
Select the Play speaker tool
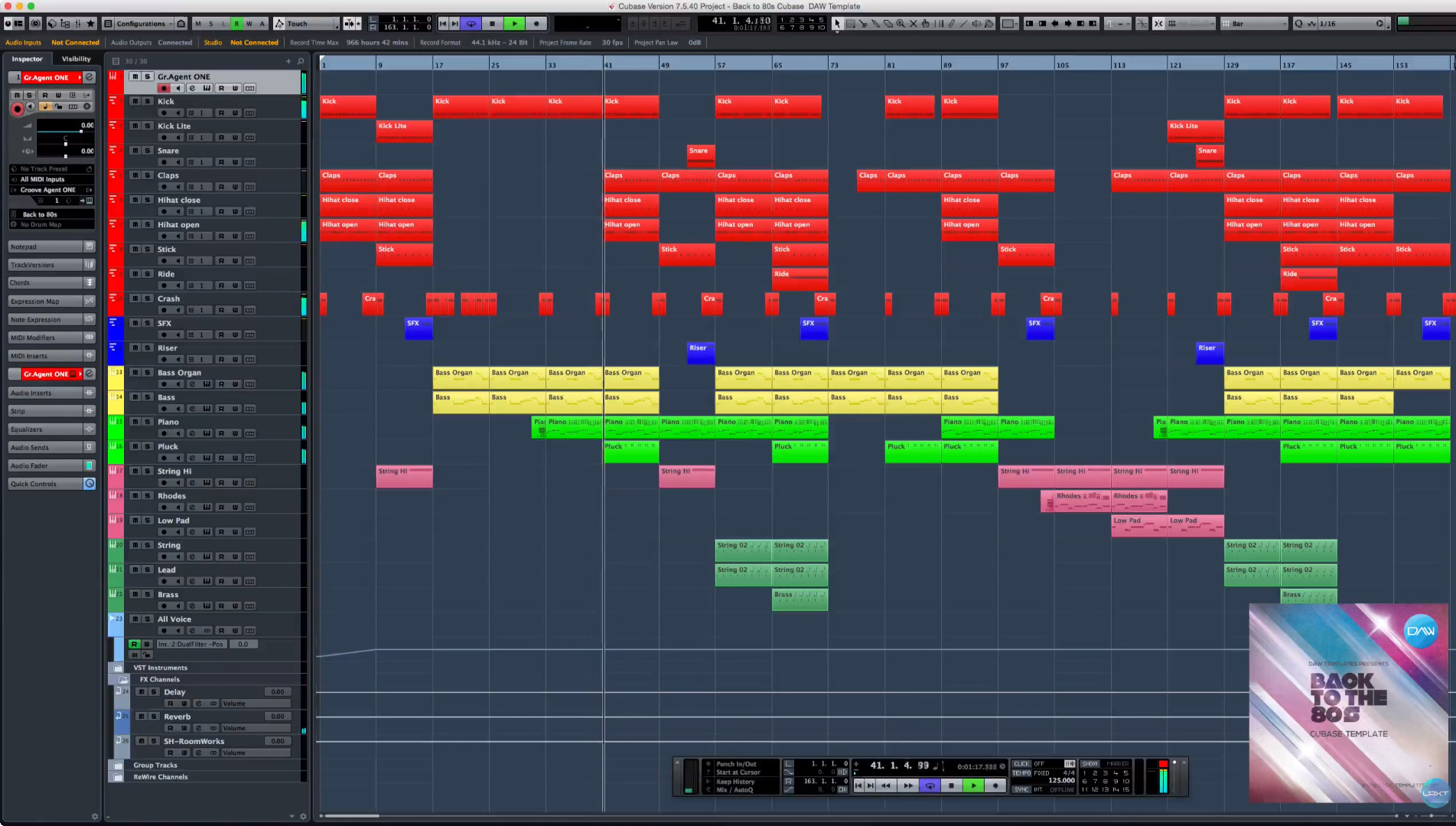(x=977, y=24)
